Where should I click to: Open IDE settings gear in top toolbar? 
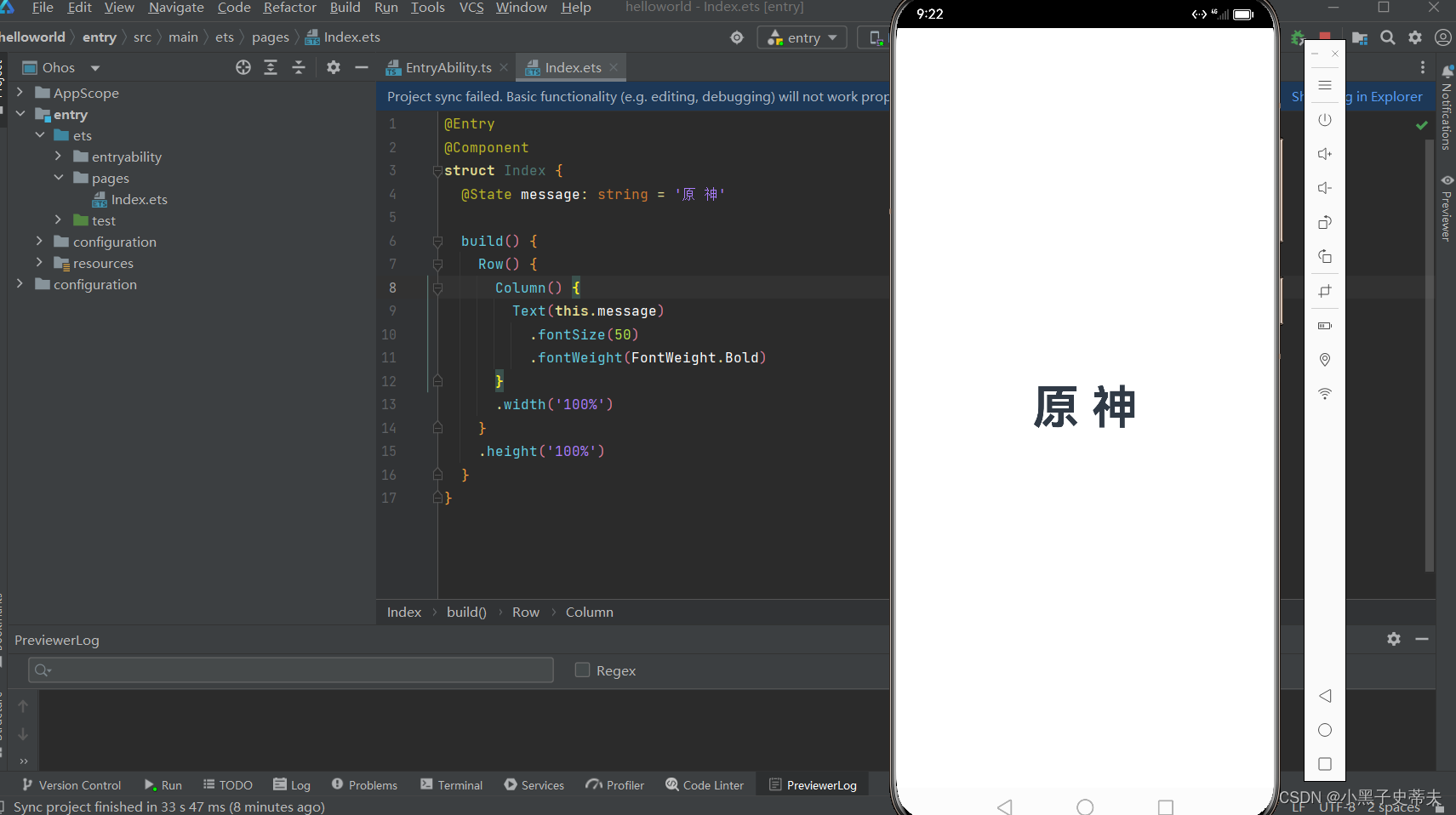click(x=1415, y=37)
